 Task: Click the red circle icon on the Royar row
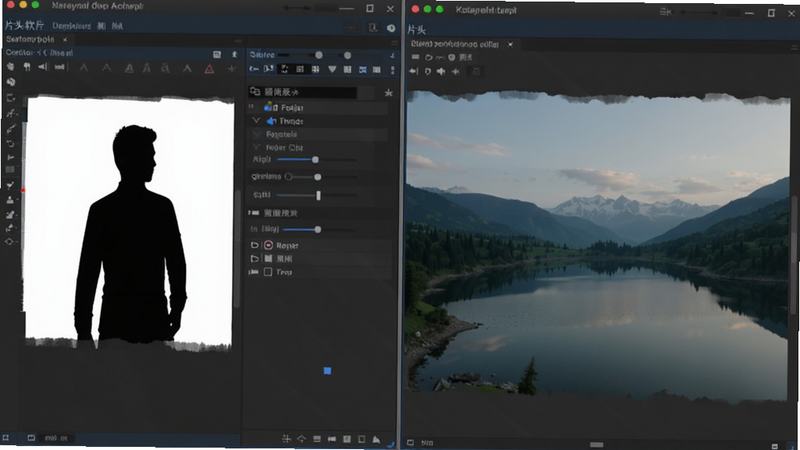coord(268,245)
